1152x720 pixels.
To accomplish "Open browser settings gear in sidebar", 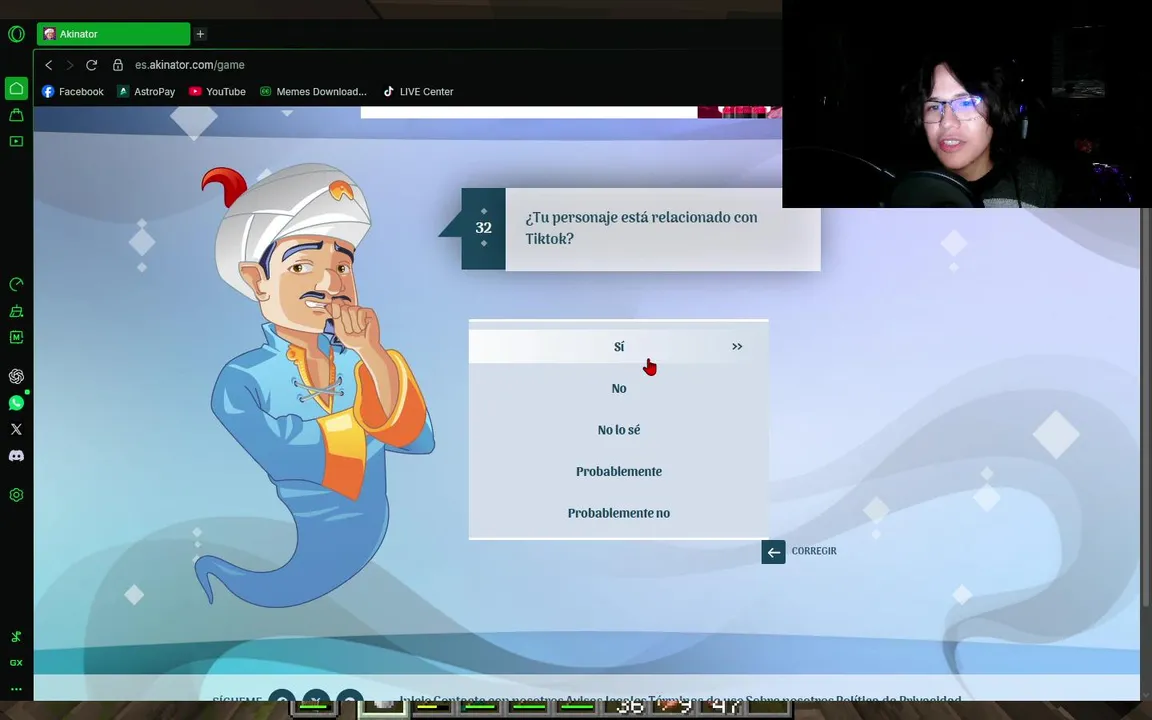I will [x=16, y=495].
